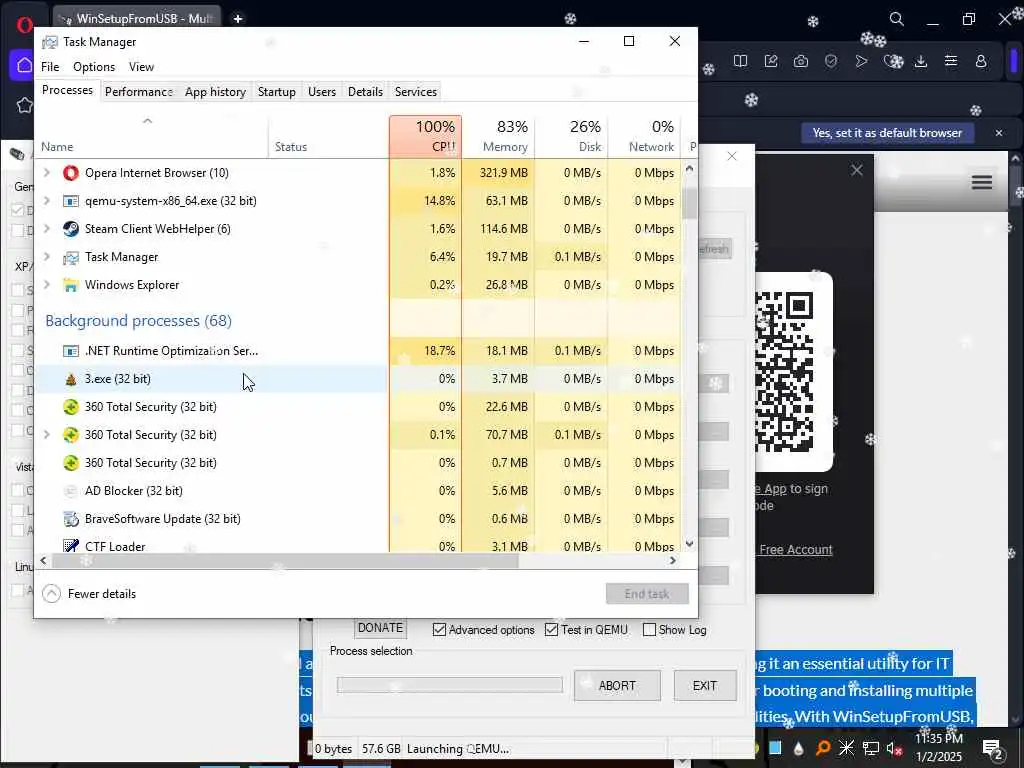Click Opera's edit page pencil icon

[771, 61]
